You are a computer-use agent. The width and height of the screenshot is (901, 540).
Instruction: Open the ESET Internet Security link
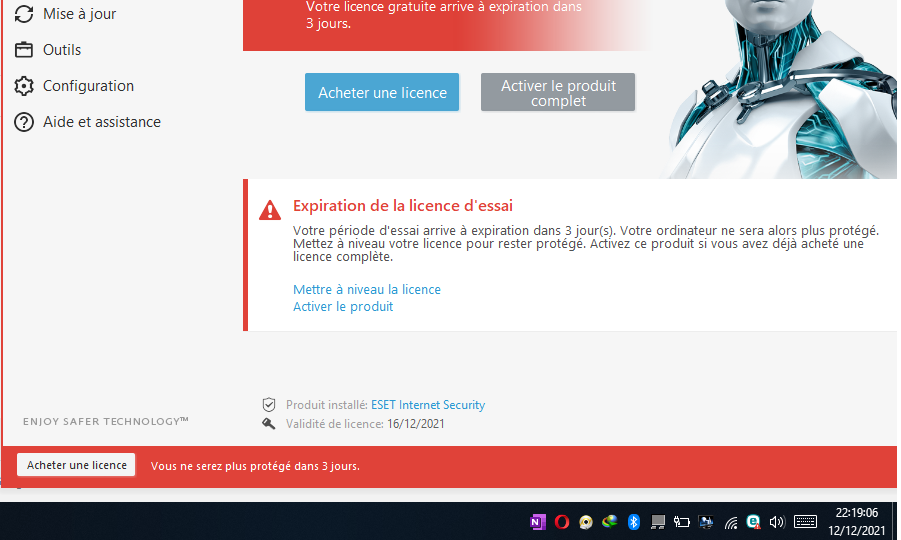(428, 405)
